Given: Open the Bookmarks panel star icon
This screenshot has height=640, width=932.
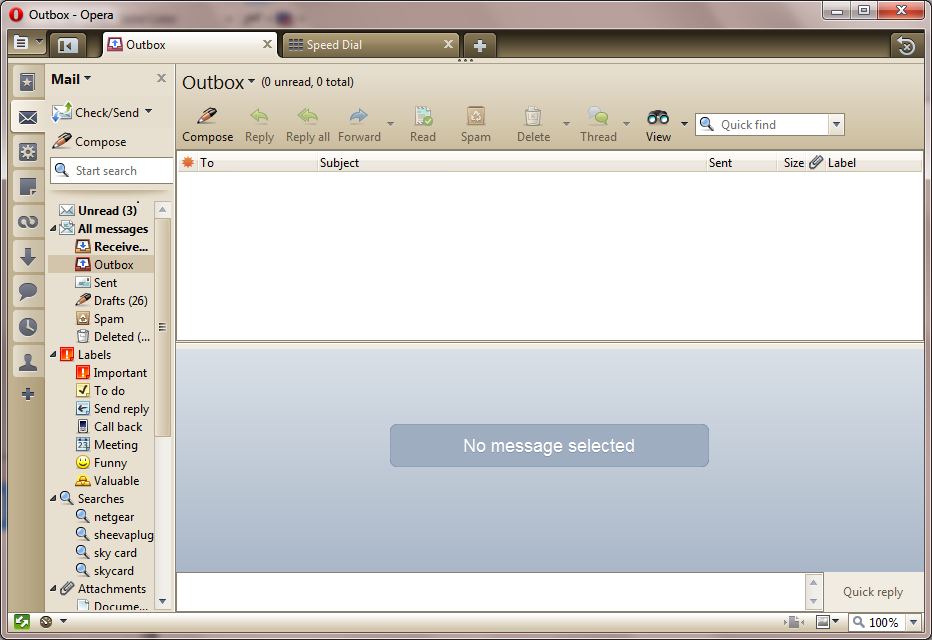Looking at the screenshot, I should click(x=27, y=82).
